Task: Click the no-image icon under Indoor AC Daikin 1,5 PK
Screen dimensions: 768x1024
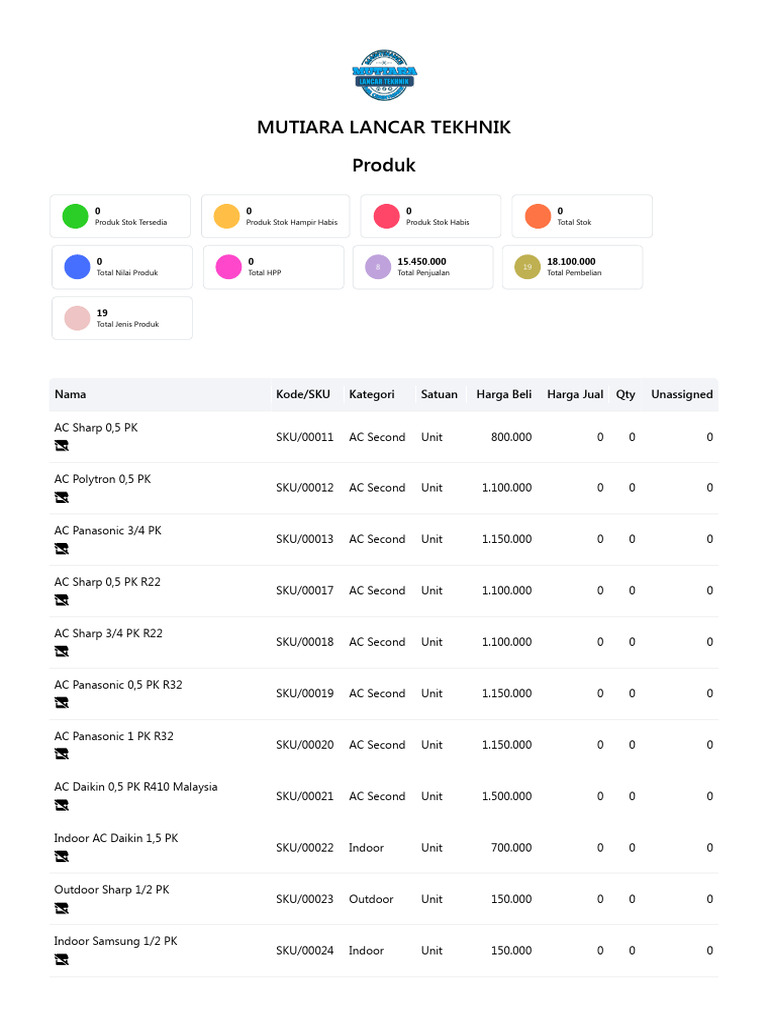Action: [61, 856]
